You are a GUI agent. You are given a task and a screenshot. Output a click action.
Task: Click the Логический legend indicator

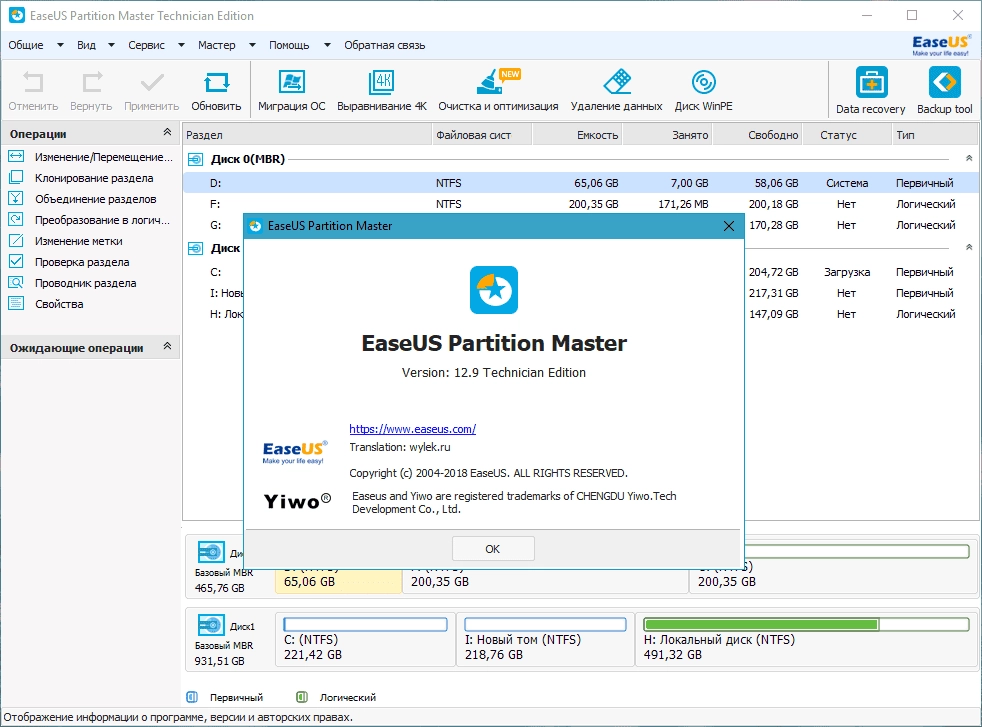(302, 697)
